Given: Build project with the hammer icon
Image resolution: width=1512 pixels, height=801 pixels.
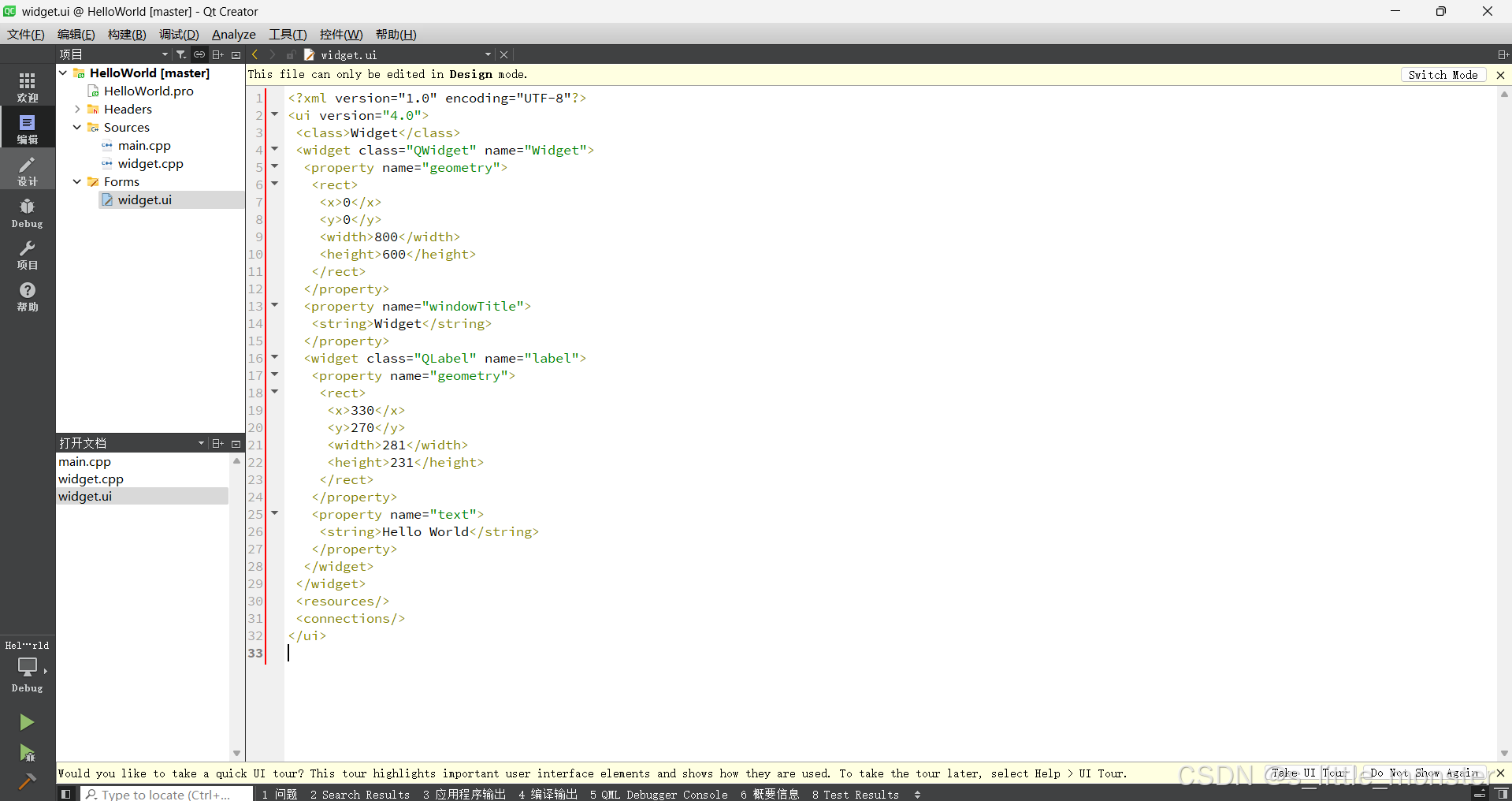Looking at the screenshot, I should pyautogui.click(x=27, y=781).
